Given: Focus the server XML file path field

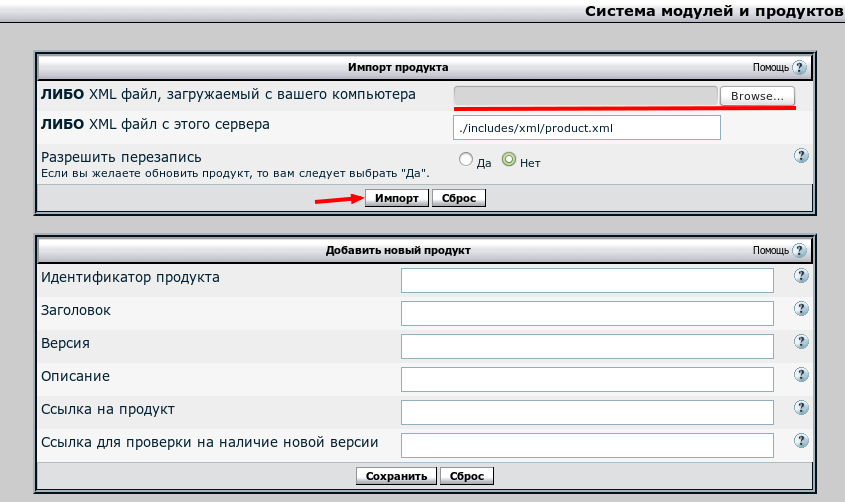Looking at the screenshot, I should pyautogui.click(x=587, y=128).
